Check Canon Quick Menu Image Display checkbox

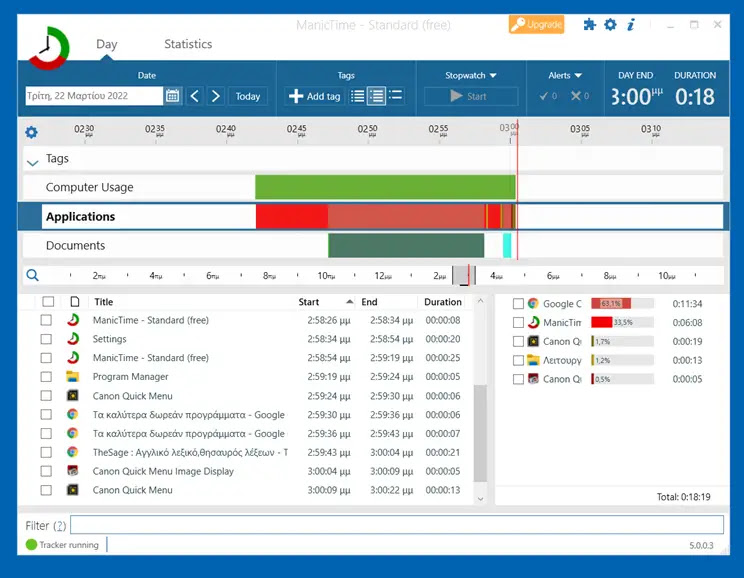[46, 471]
